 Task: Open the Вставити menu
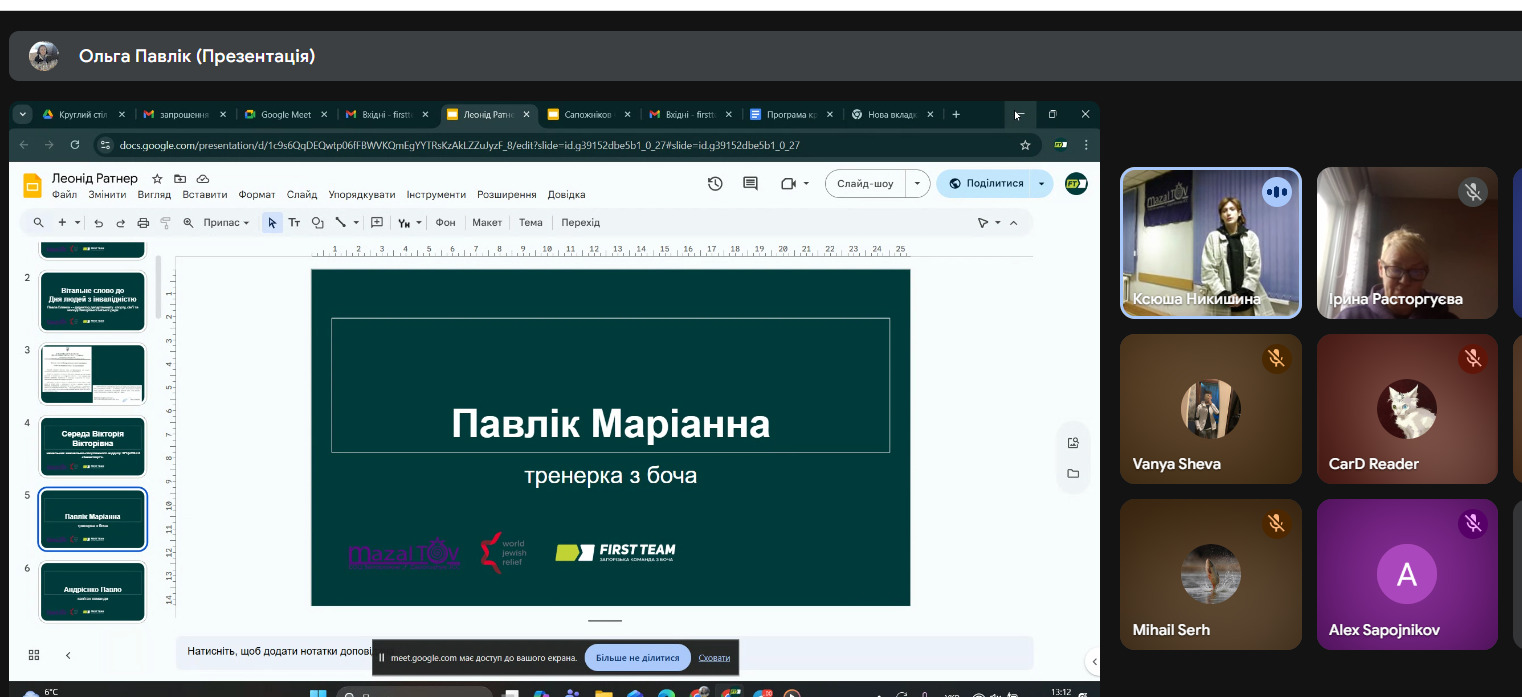click(x=205, y=195)
